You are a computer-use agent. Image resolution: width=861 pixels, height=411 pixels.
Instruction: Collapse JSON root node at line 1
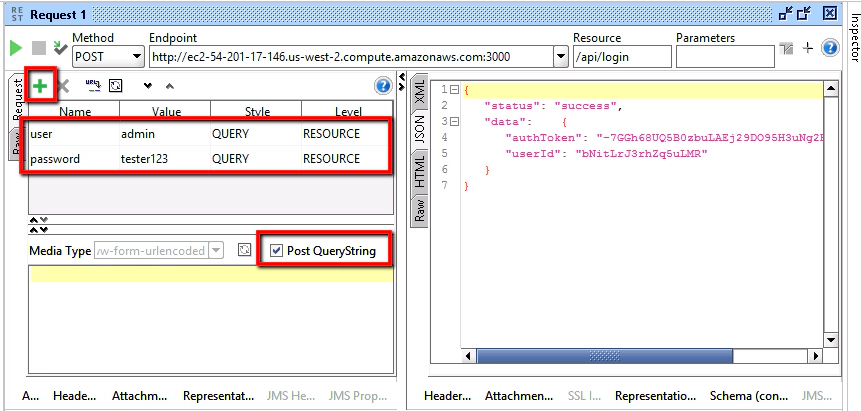pyautogui.click(x=454, y=90)
